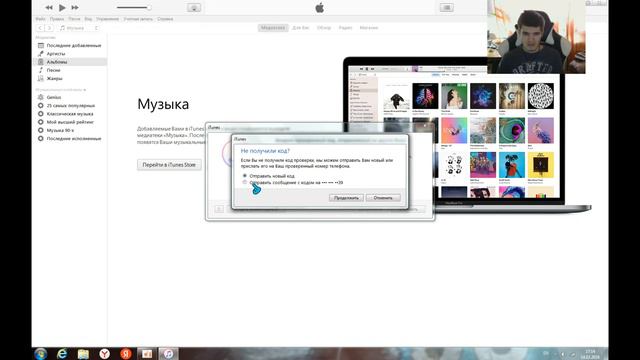Switch to the Радио tab
This screenshot has height=360, width=640.
(345, 28)
